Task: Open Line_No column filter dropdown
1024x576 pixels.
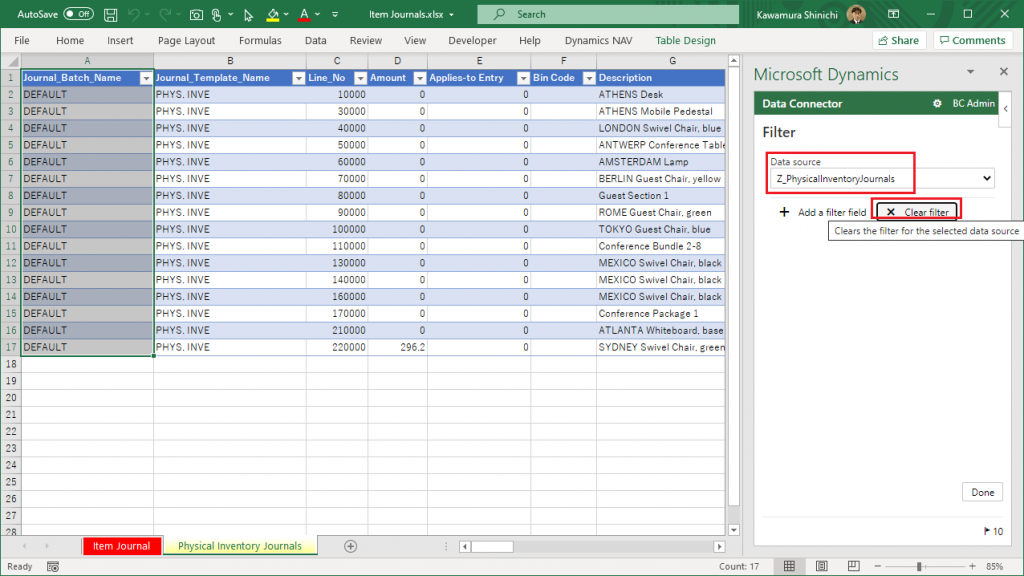Action: 360,78
